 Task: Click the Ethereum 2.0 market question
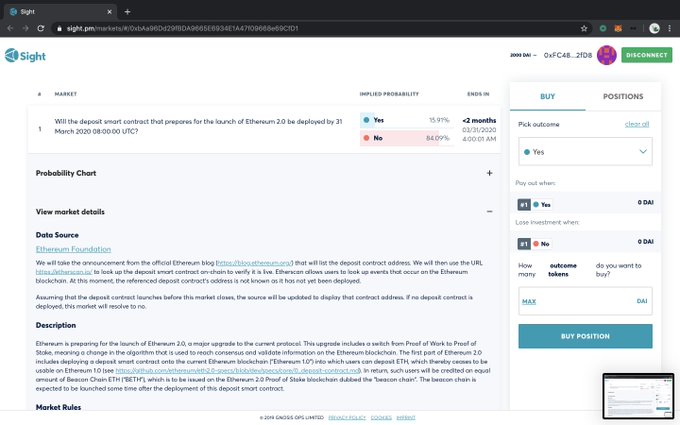pyautogui.click(x=198, y=126)
